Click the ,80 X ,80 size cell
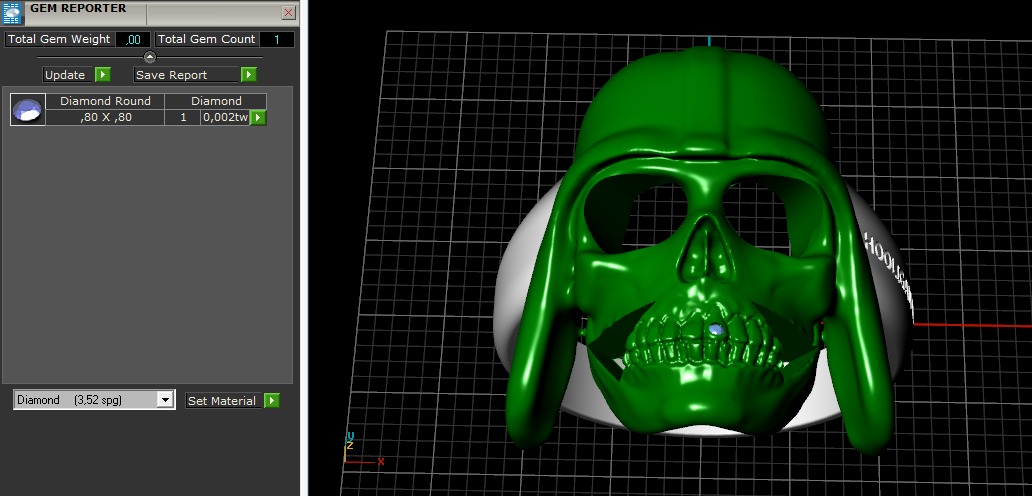This screenshot has height=496, width=1032. click(105, 118)
